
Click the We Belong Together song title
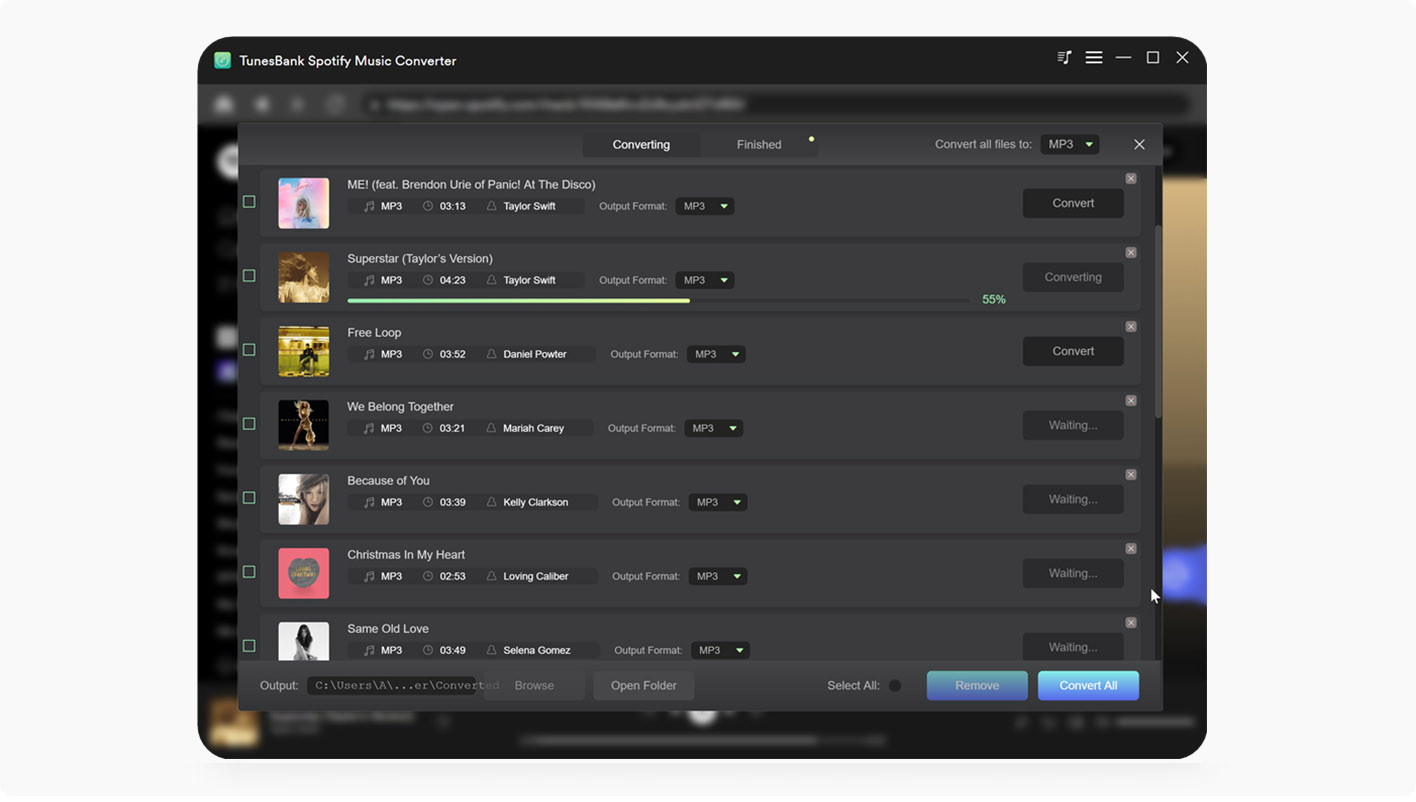coord(400,407)
